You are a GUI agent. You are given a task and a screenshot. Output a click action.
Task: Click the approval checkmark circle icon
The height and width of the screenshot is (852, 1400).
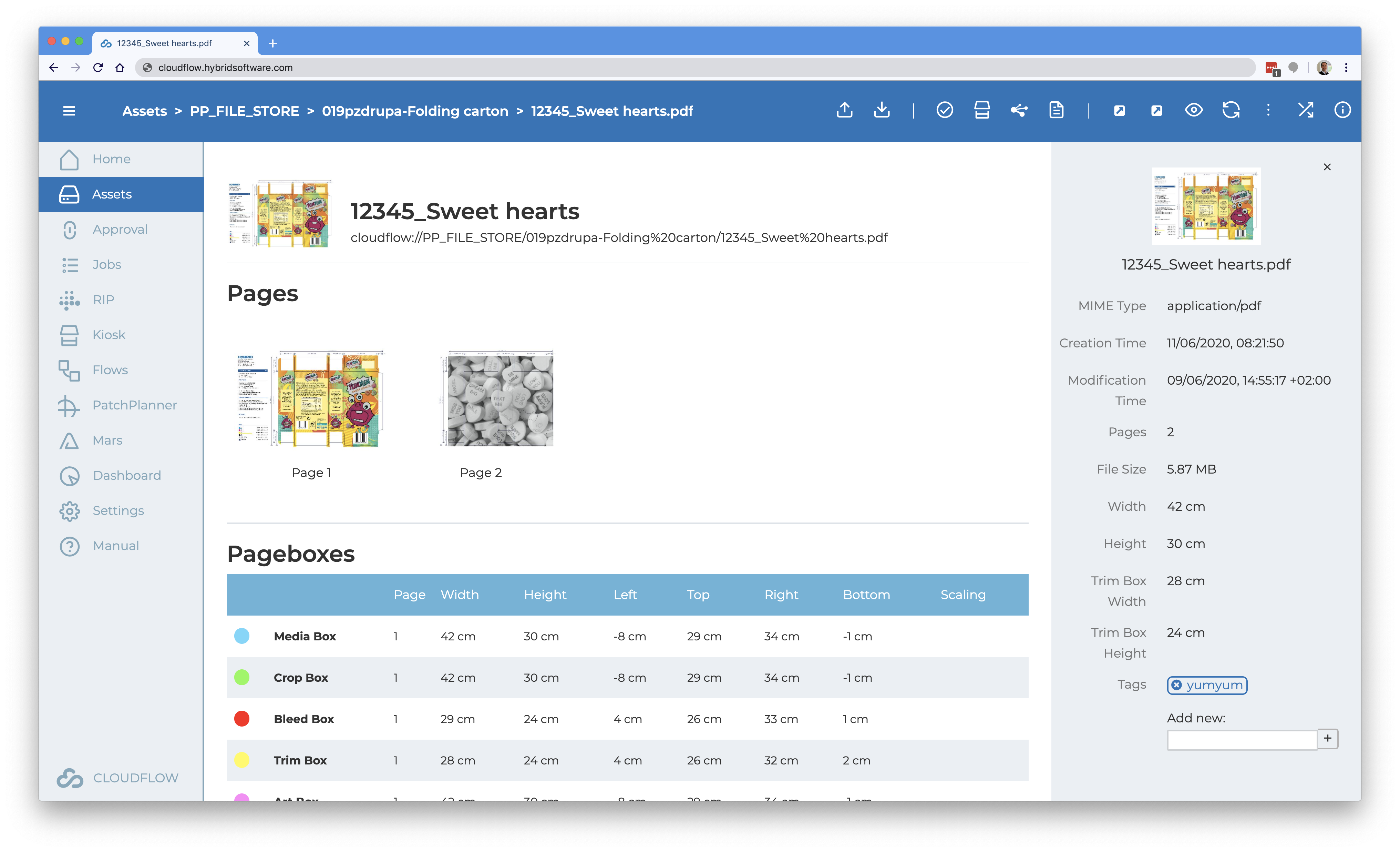(944, 110)
